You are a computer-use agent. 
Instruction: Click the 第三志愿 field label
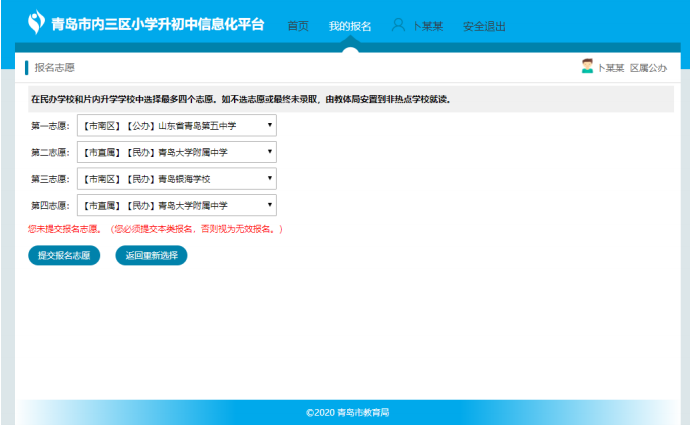tap(50, 179)
